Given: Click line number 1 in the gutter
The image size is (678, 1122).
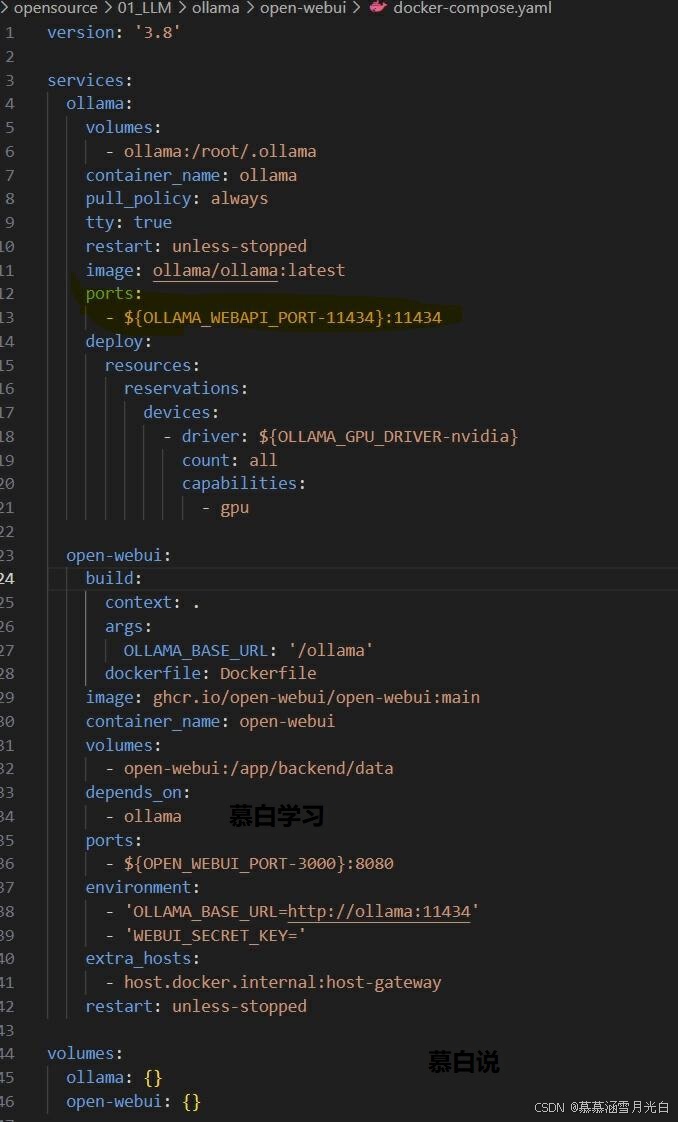Looking at the screenshot, I should click(x=9, y=32).
